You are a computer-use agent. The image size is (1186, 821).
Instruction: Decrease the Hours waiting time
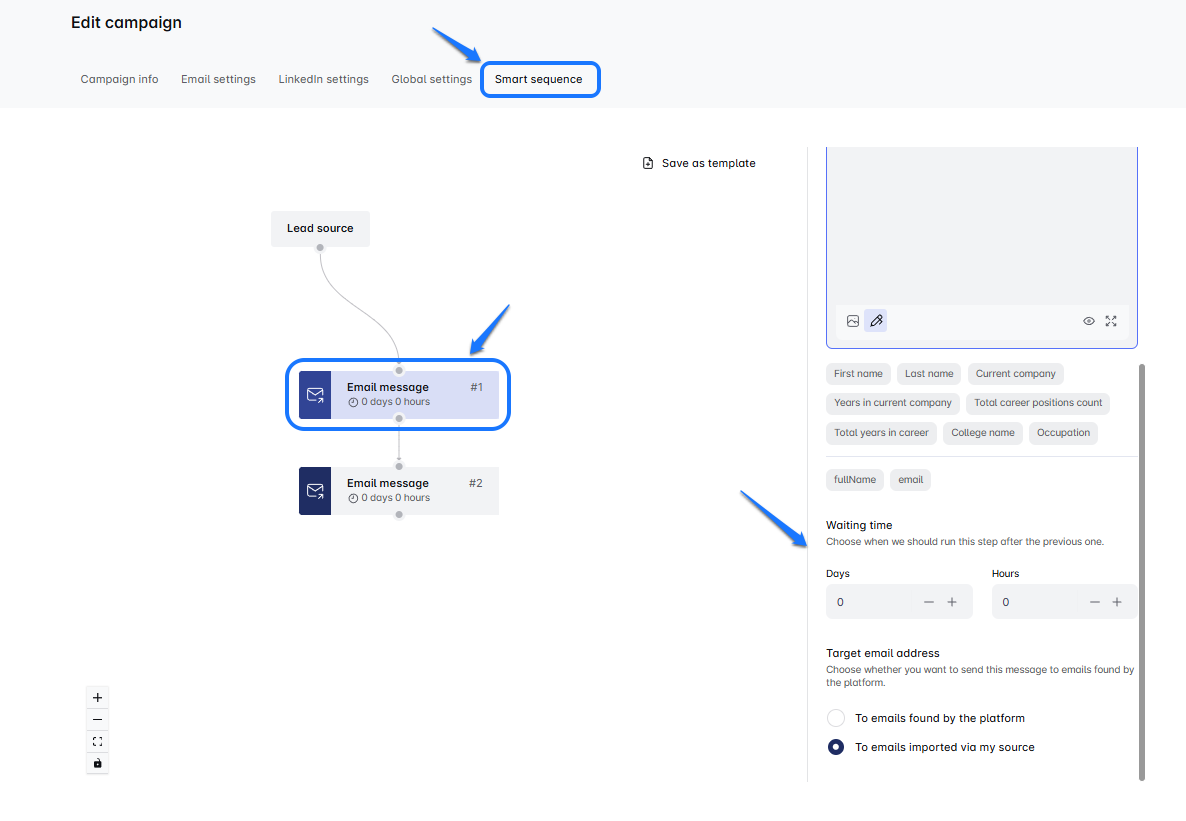(x=1094, y=602)
